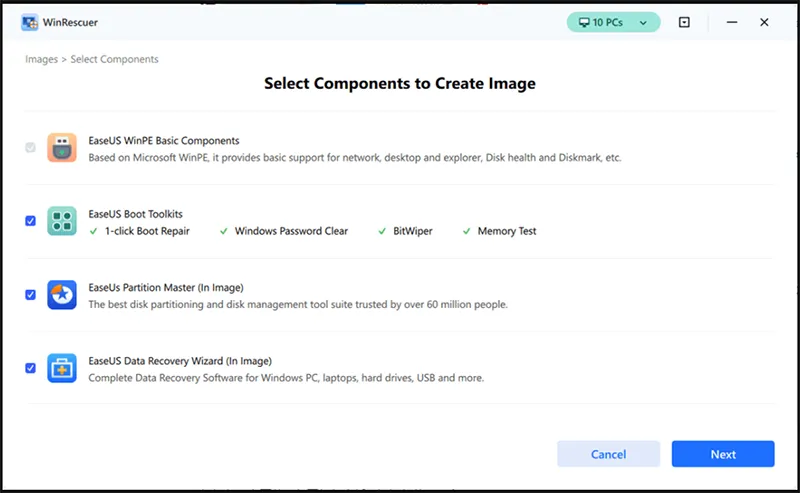Screen dimensions: 800x493
Task: Click the 'Complete Data Recovery Software' description
Action: [x=286, y=378]
